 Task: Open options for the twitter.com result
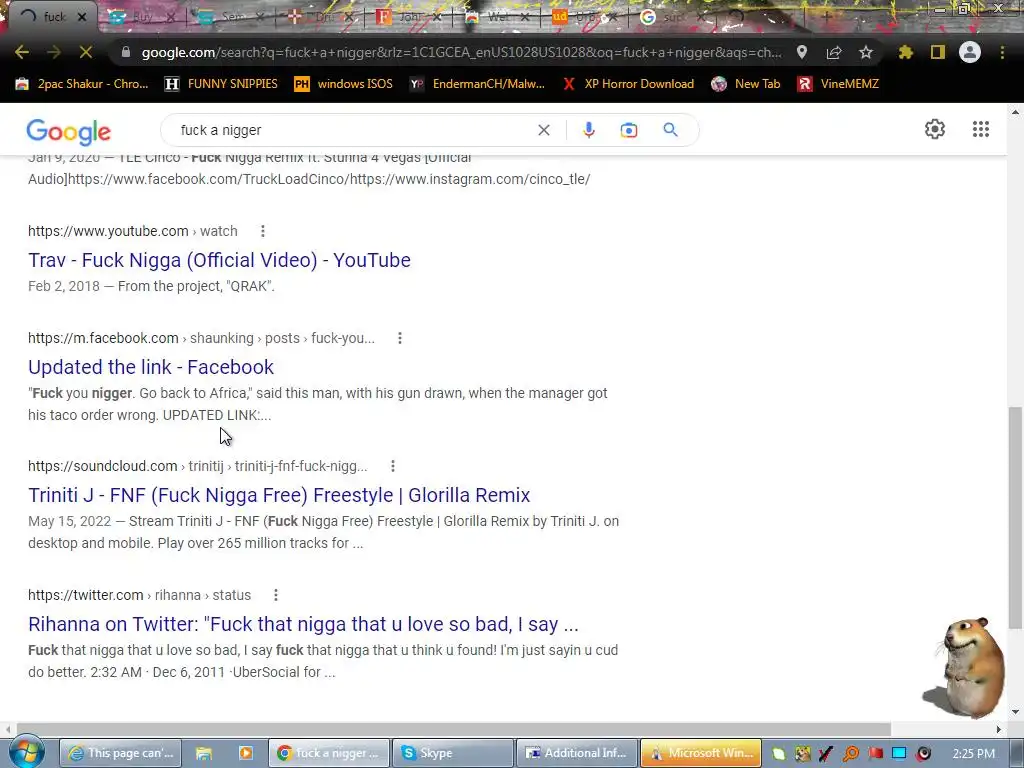tap(276, 595)
